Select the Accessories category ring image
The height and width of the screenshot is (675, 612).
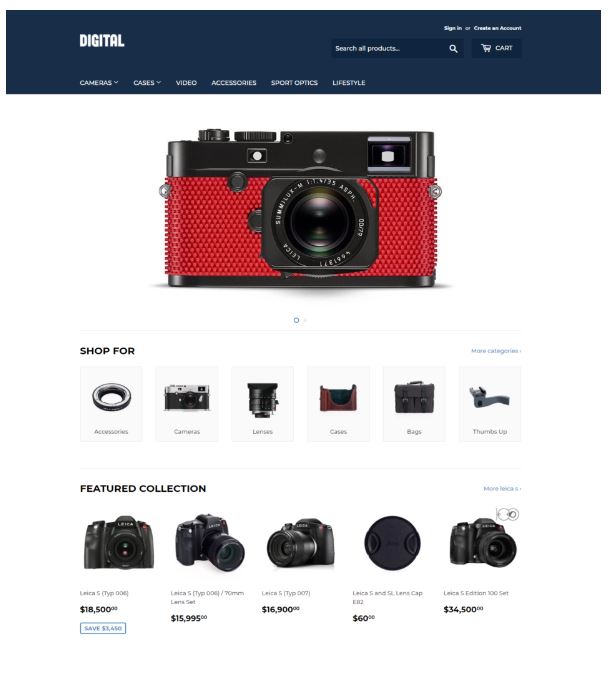coord(111,397)
